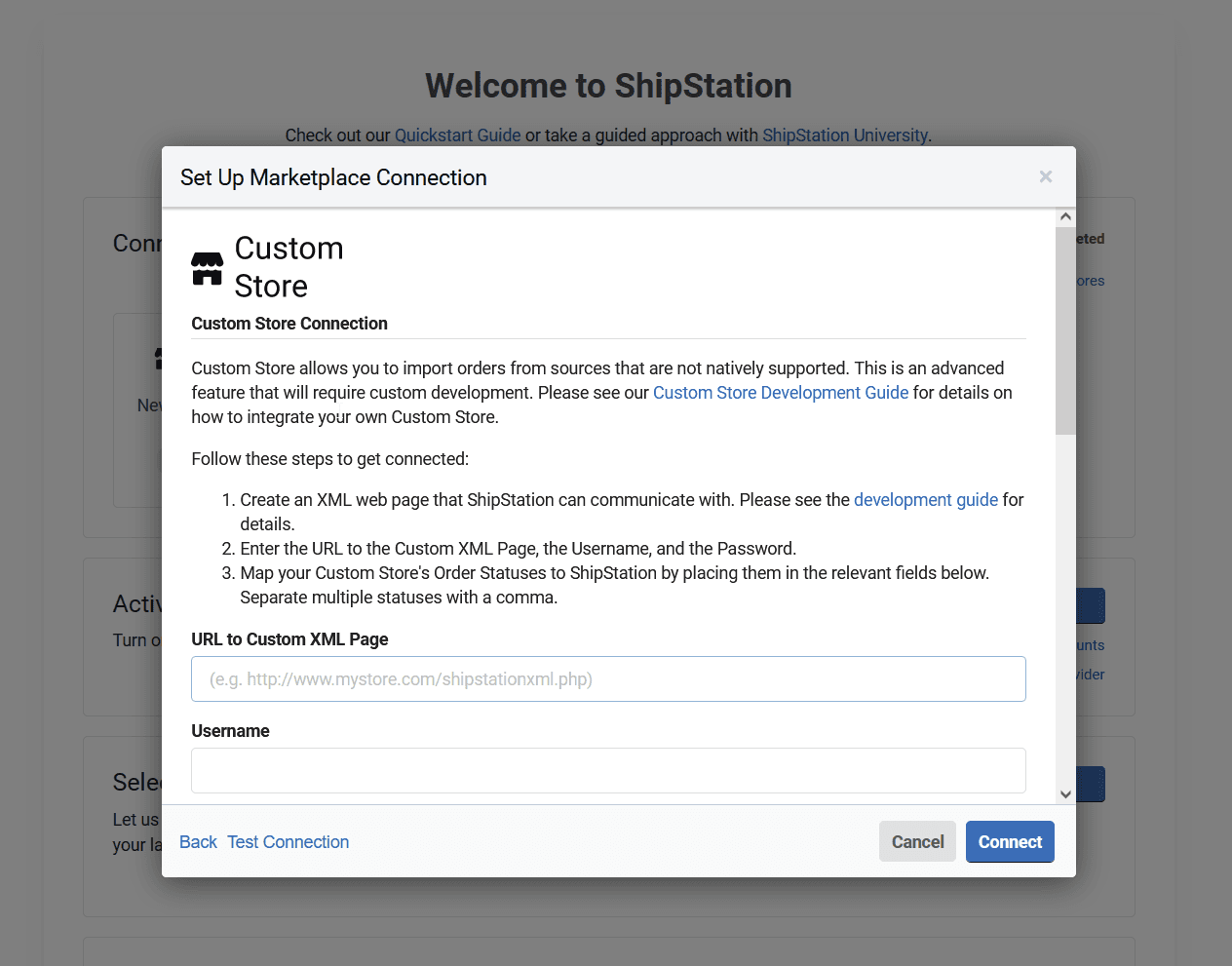
Task: Click the URL to Custom XML Page label
Action: point(289,639)
